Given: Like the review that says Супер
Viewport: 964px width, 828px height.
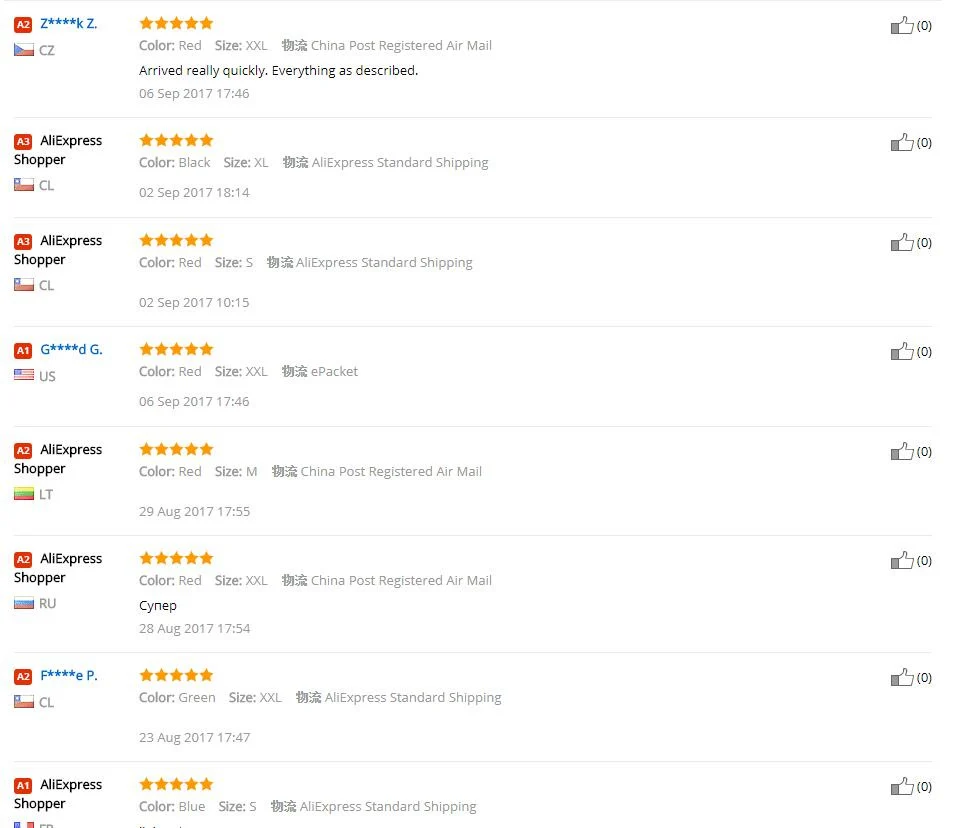Looking at the screenshot, I should [902, 560].
